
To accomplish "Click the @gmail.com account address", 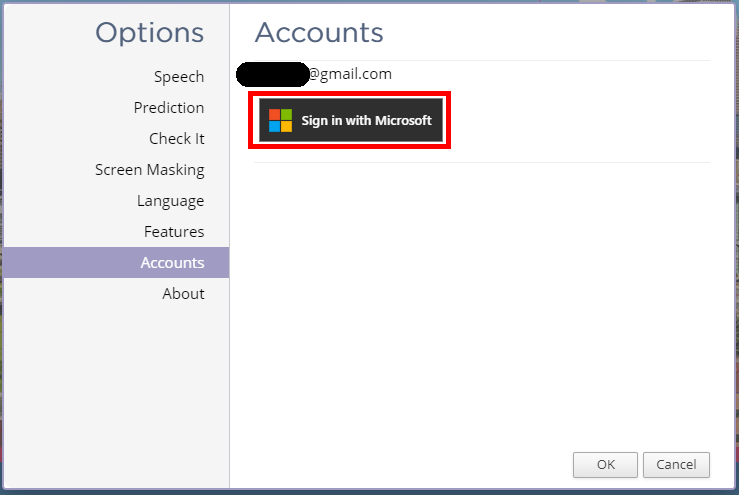I will pyautogui.click(x=350, y=74).
